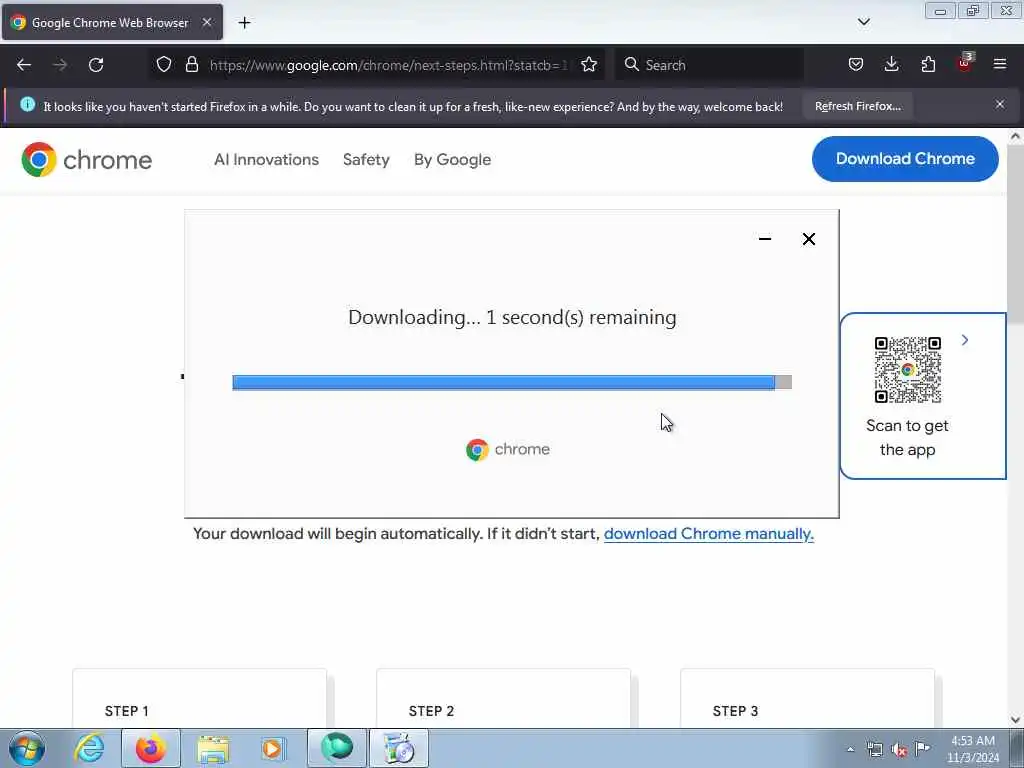
Task: Open the installer disc taskbar icon
Action: pos(399,748)
